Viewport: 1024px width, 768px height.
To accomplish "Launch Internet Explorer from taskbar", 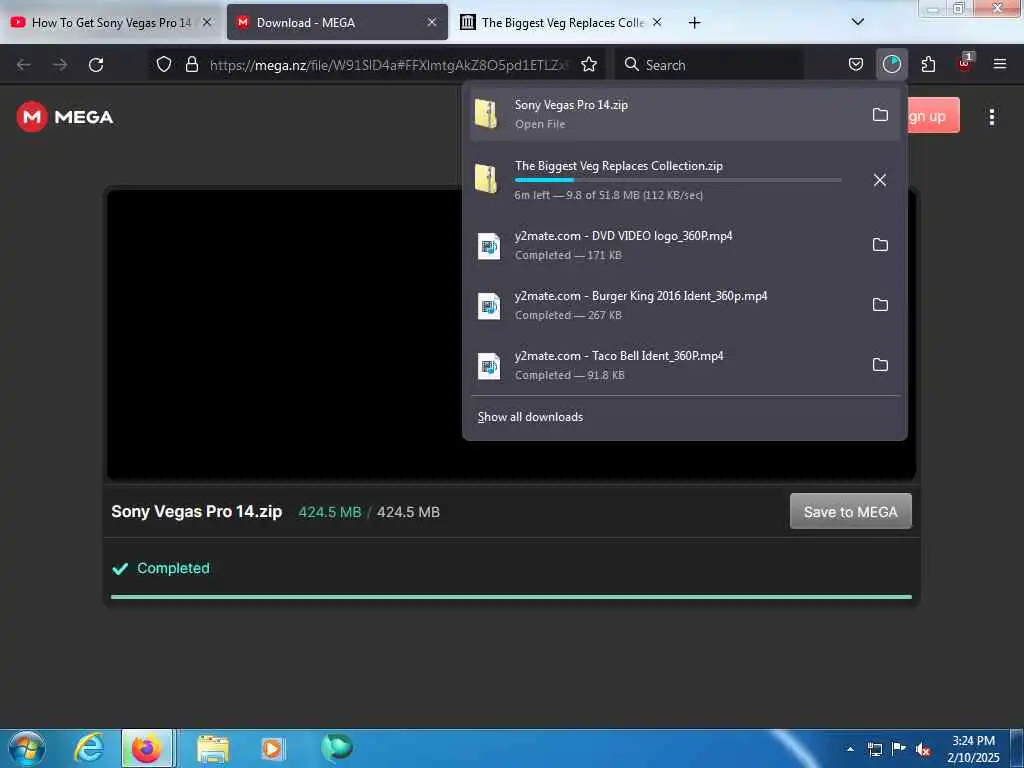I will click(x=88, y=748).
